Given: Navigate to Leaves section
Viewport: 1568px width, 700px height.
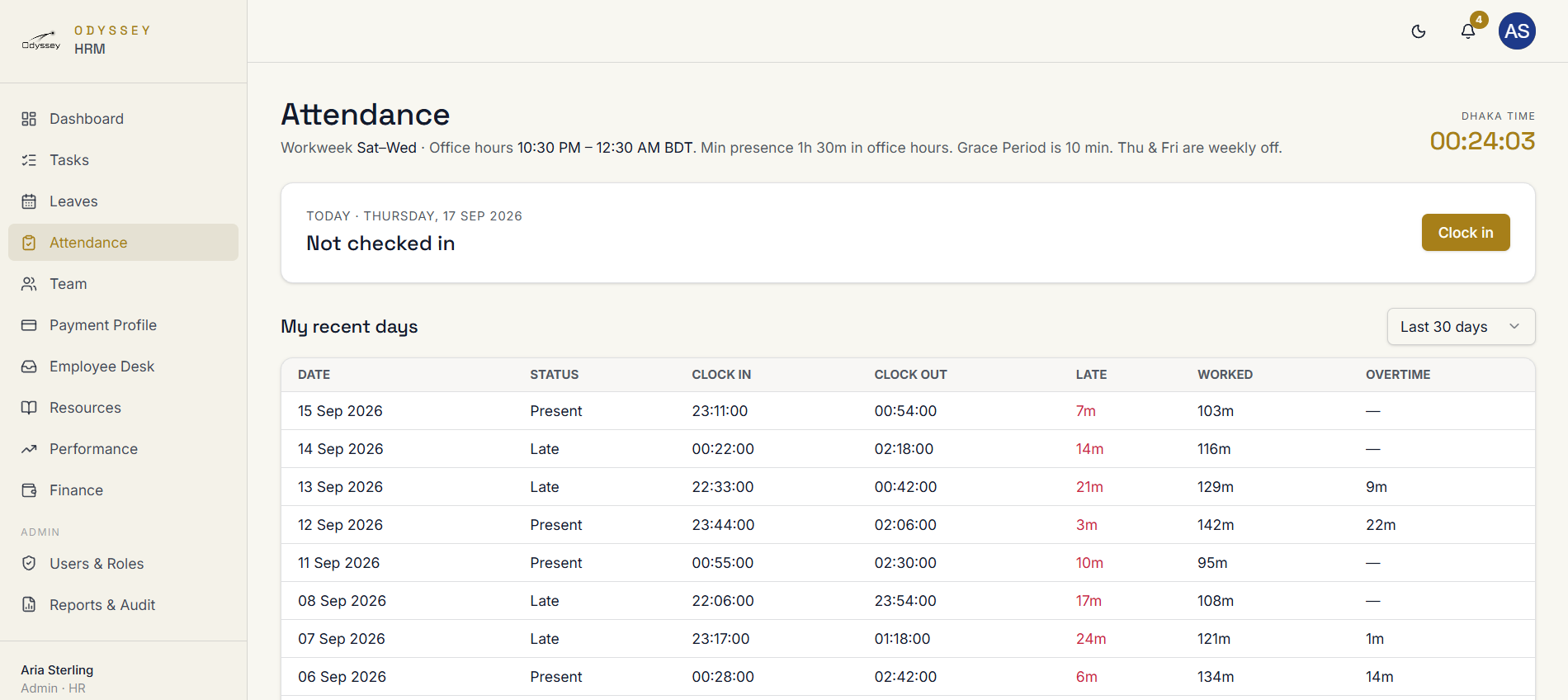Looking at the screenshot, I should coord(124,201).
